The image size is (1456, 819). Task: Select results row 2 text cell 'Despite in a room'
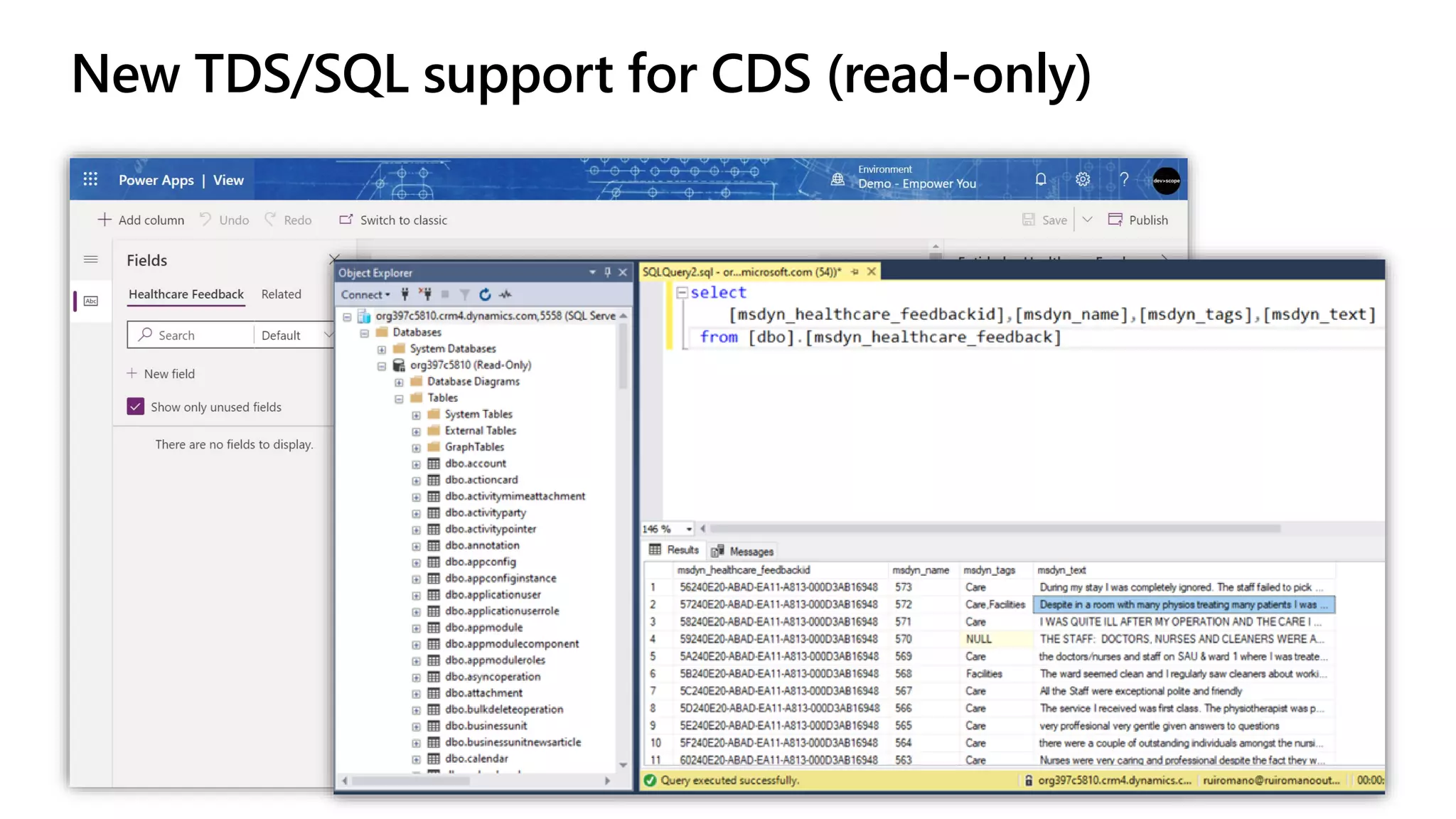coord(1183,605)
